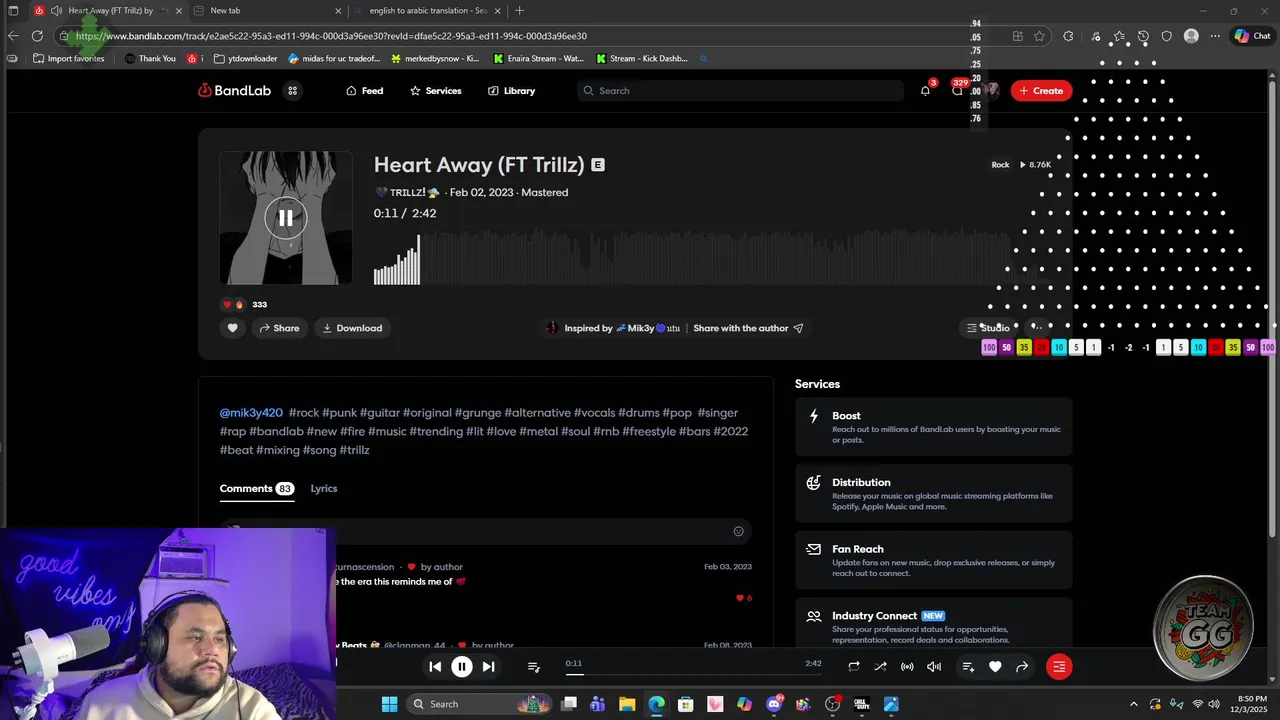Open the ytdownloader bookmark
Image resolution: width=1280 pixels, height=720 pixels.
246,58
